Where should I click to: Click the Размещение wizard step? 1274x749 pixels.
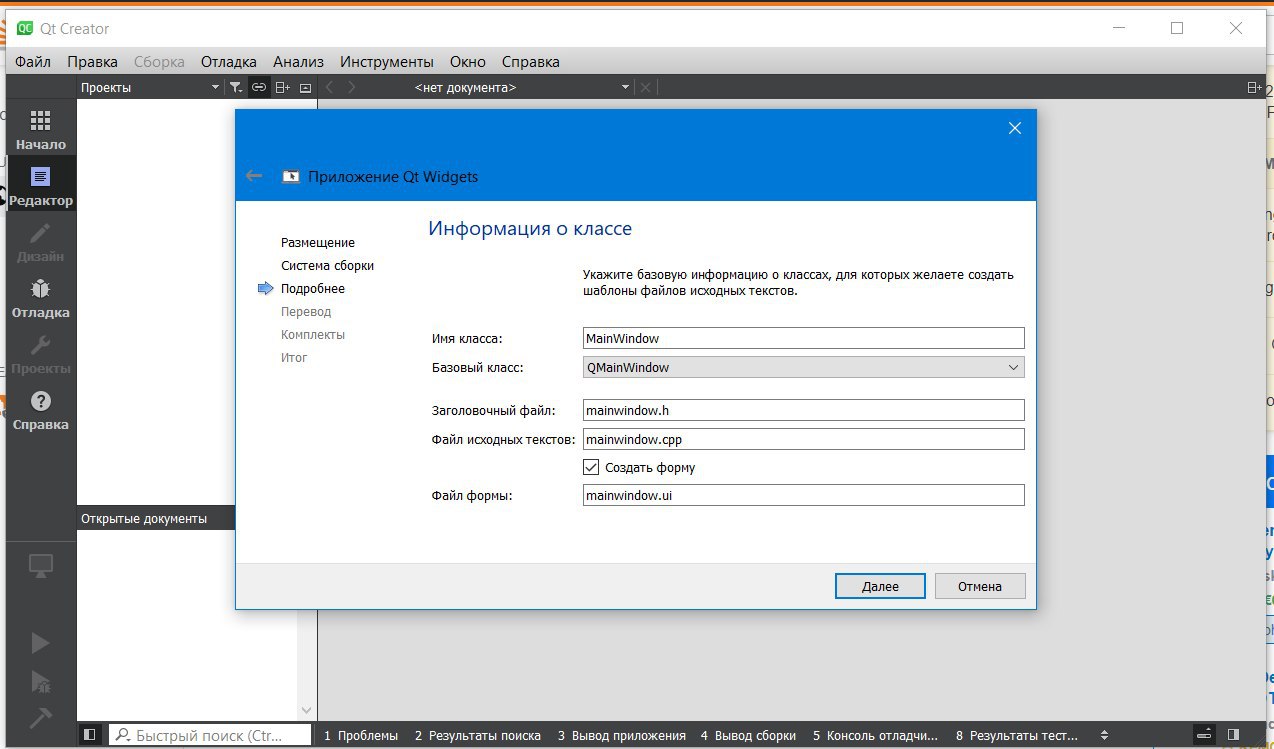tap(318, 242)
